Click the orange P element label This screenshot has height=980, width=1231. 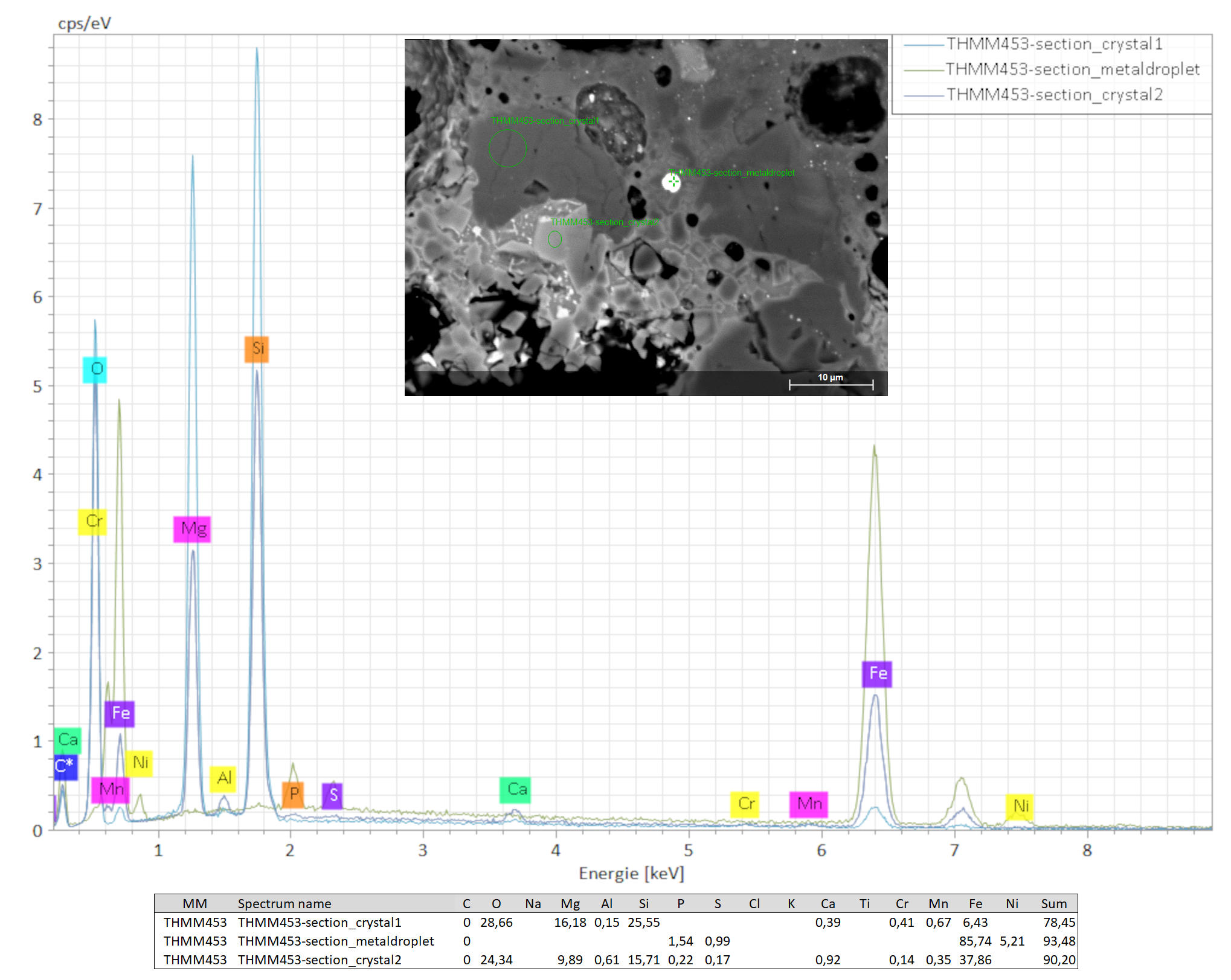pos(294,793)
